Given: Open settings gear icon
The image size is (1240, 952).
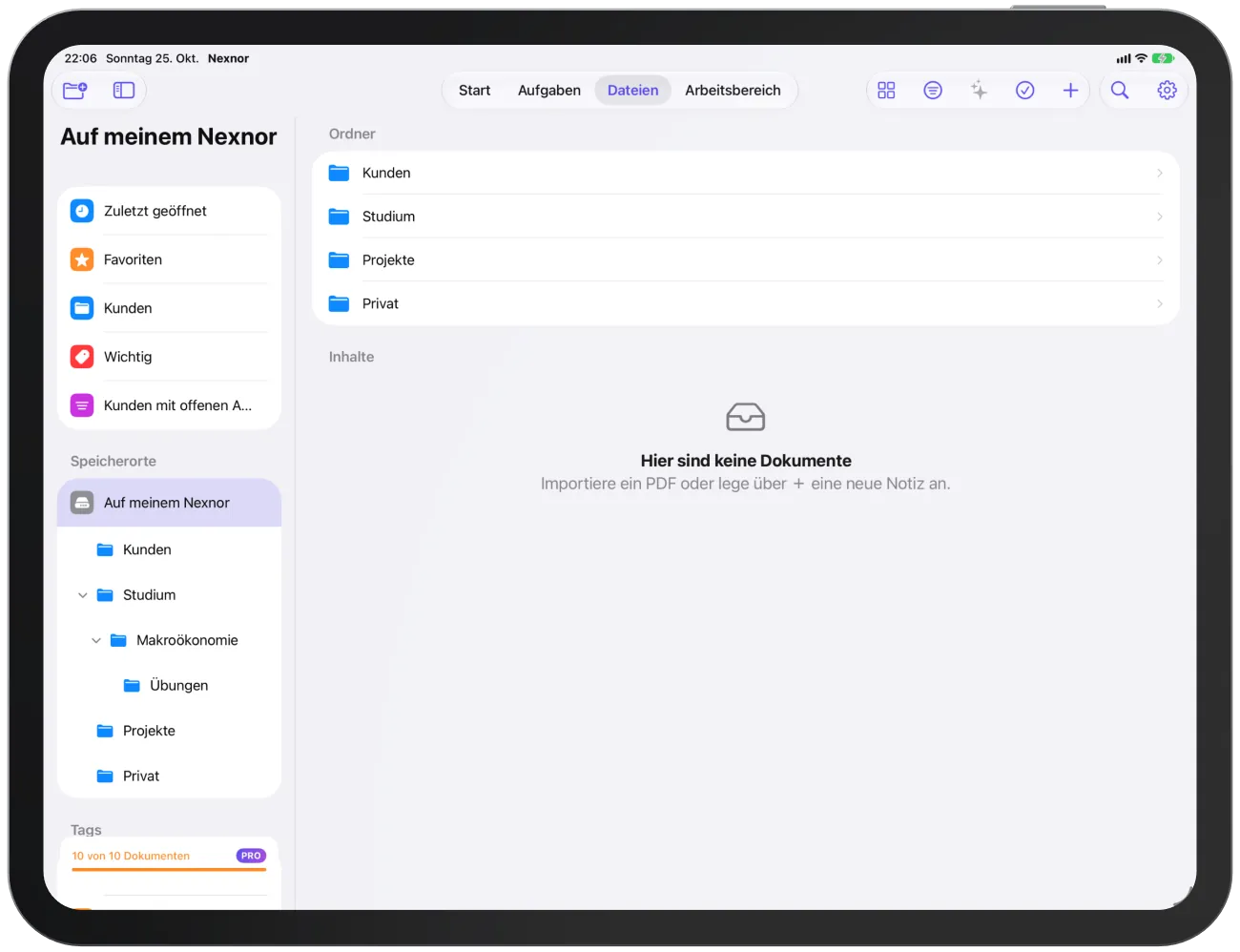Looking at the screenshot, I should click(x=1167, y=91).
